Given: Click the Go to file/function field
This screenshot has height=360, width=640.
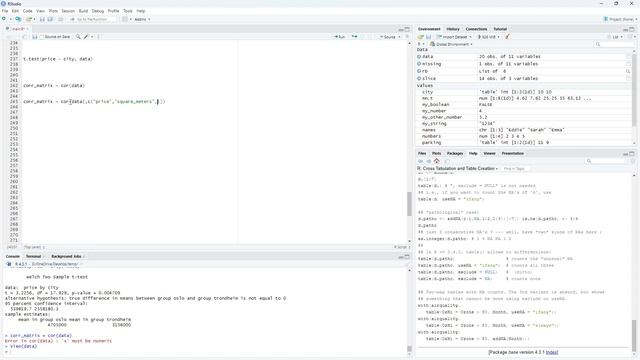Looking at the screenshot, I should pyautogui.click(x=93, y=19).
